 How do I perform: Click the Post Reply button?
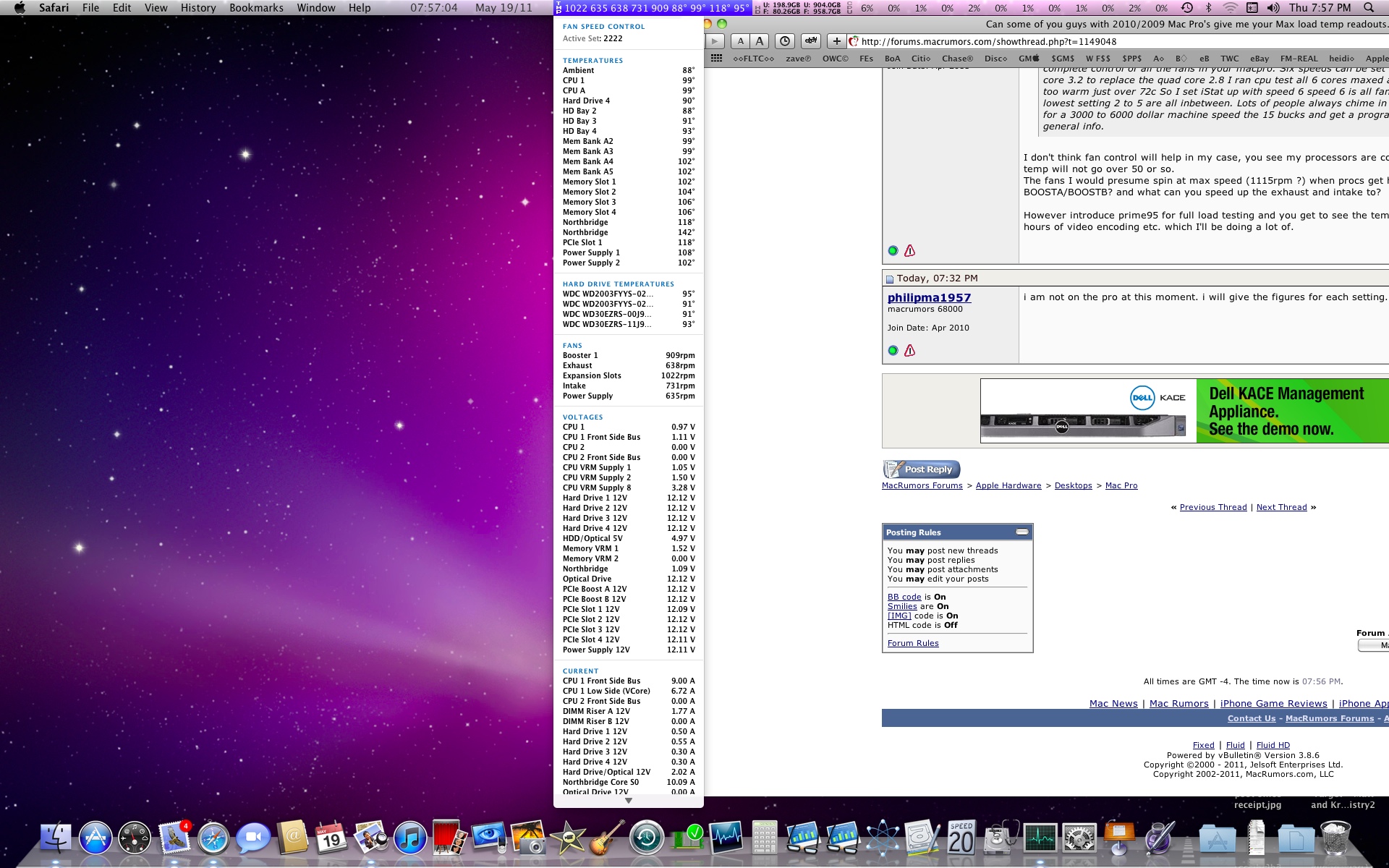click(x=922, y=469)
